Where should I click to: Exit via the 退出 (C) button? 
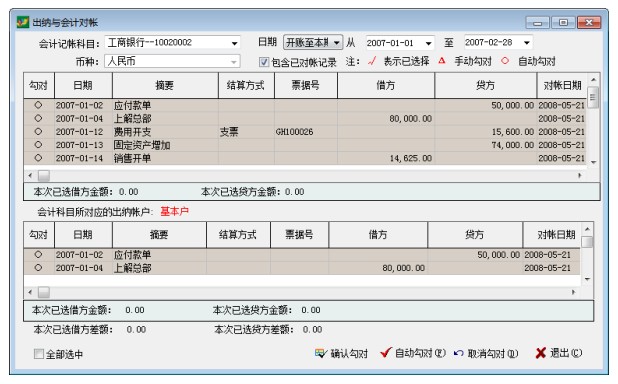[559, 353]
